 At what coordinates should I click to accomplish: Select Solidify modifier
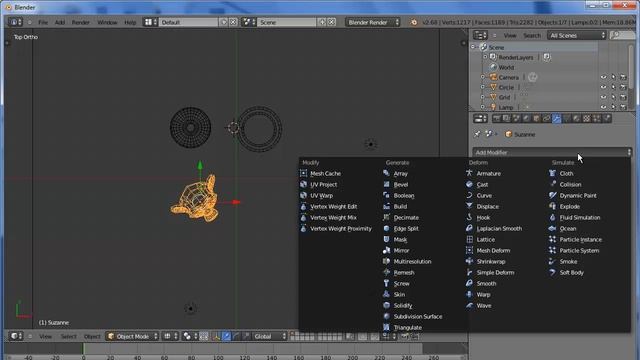[x=403, y=305]
